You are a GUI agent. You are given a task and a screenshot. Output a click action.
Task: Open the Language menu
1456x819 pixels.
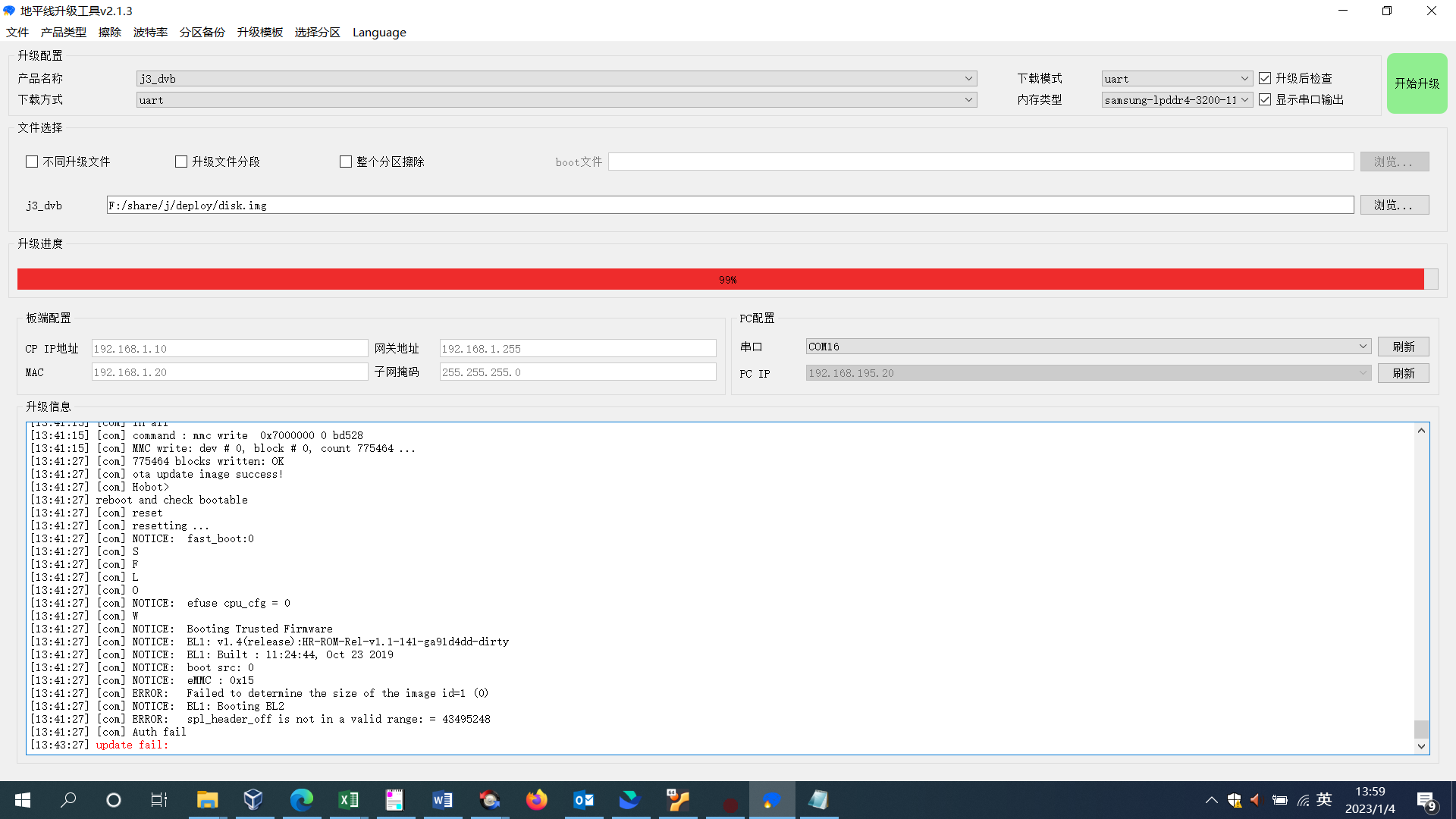pyautogui.click(x=379, y=32)
